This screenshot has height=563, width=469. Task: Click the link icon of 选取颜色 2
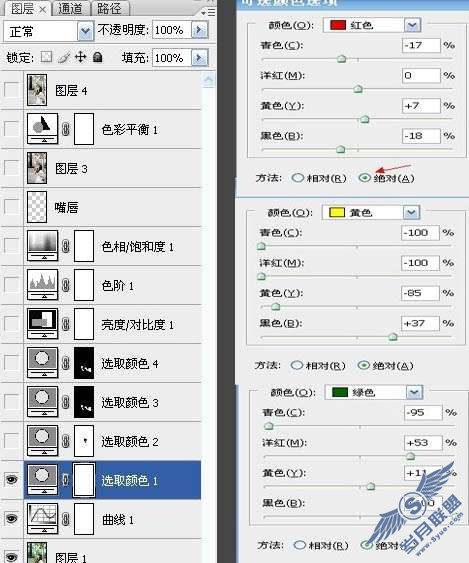[x=66, y=441]
